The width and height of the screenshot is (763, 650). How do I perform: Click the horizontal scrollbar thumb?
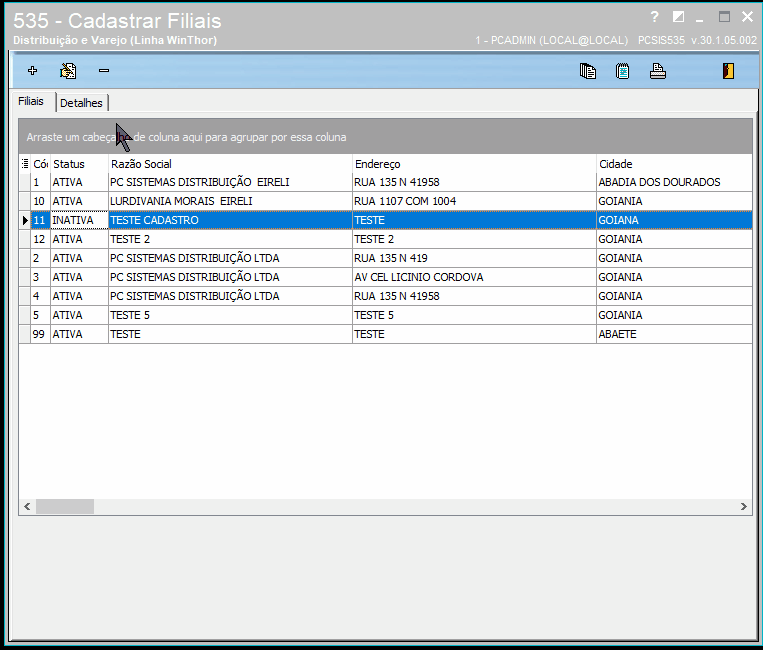click(x=65, y=506)
